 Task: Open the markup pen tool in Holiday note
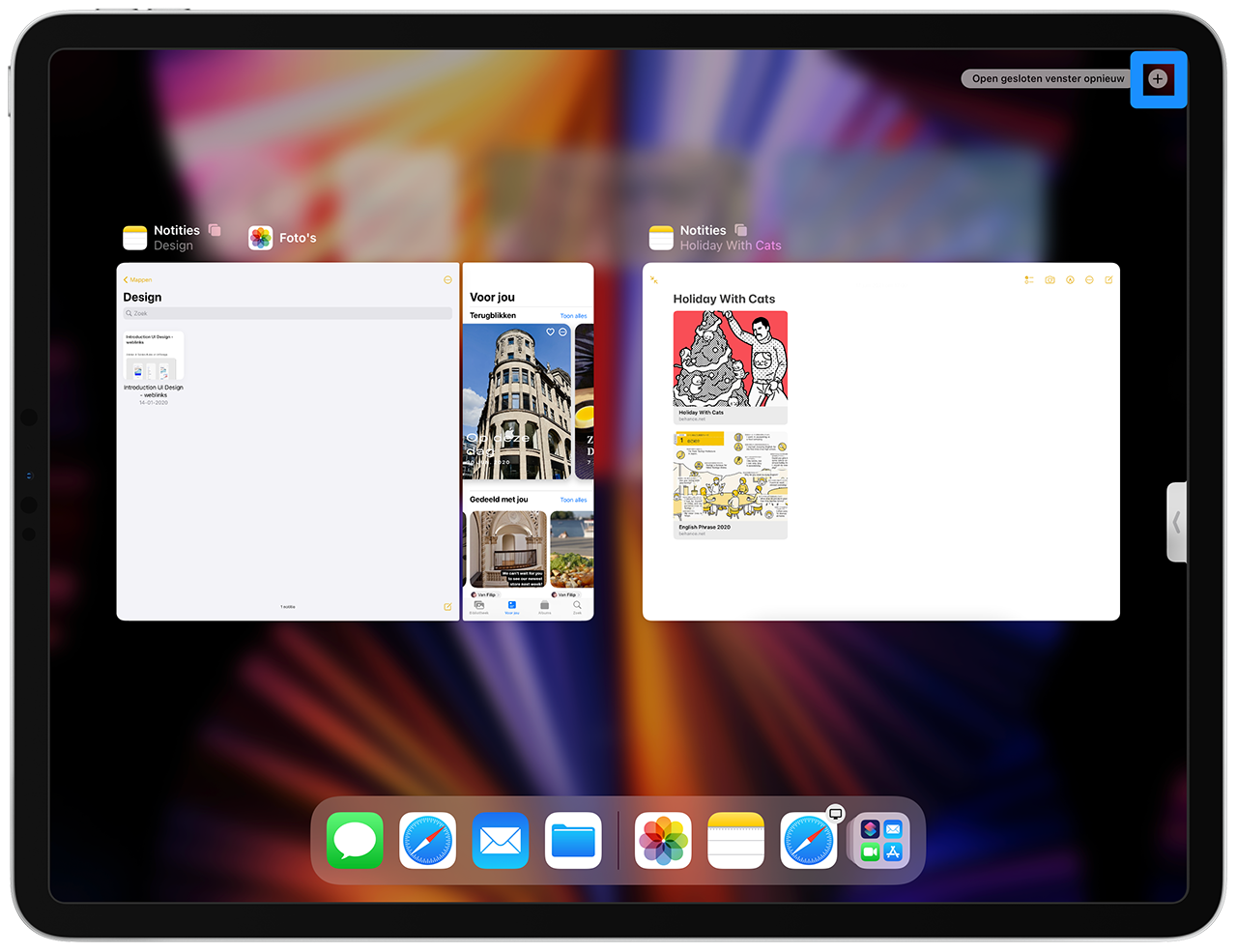coord(1070,280)
